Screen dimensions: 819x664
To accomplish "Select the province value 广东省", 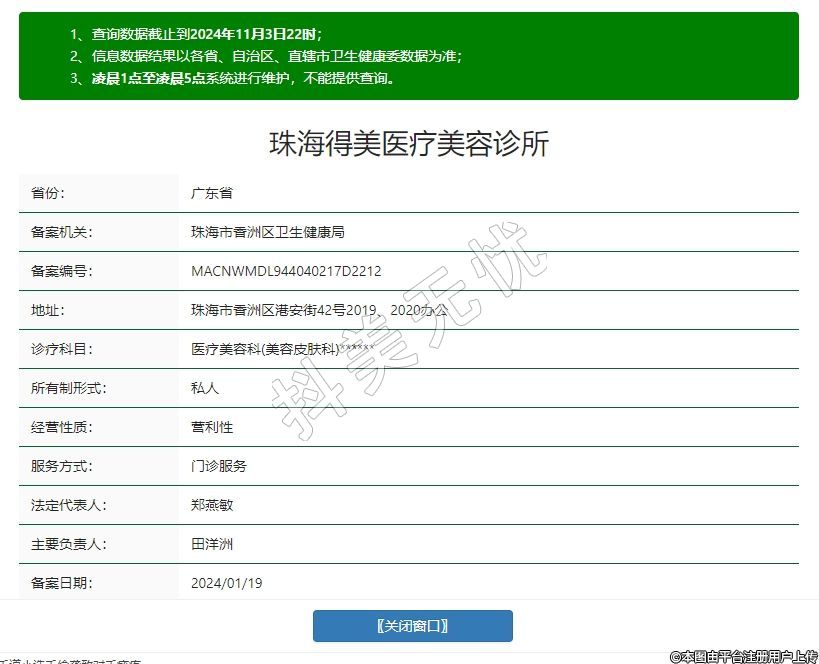I will coord(212,193).
